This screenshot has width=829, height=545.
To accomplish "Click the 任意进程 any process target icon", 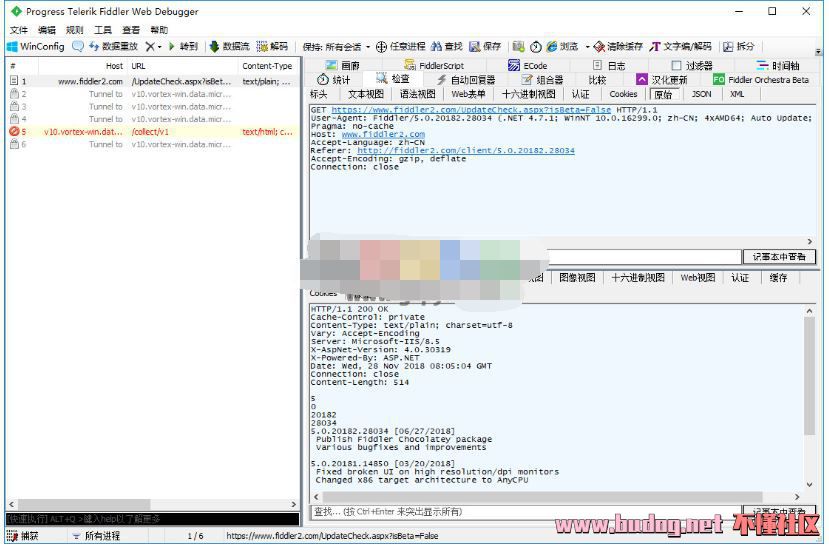I will point(400,47).
